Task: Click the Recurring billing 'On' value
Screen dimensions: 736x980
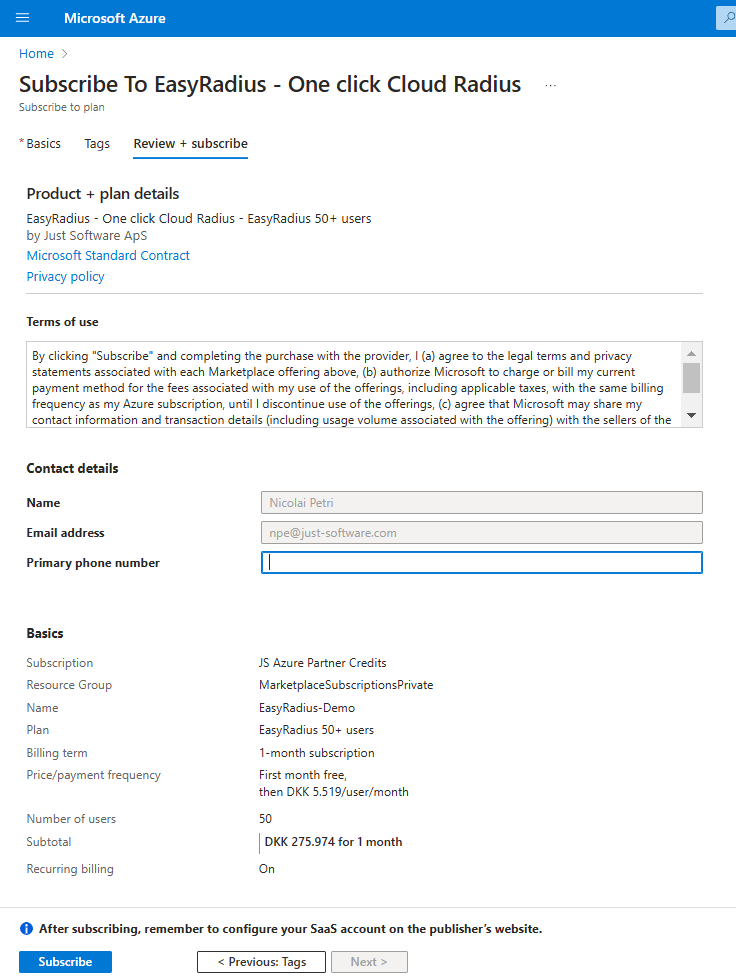Action: pos(267,869)
